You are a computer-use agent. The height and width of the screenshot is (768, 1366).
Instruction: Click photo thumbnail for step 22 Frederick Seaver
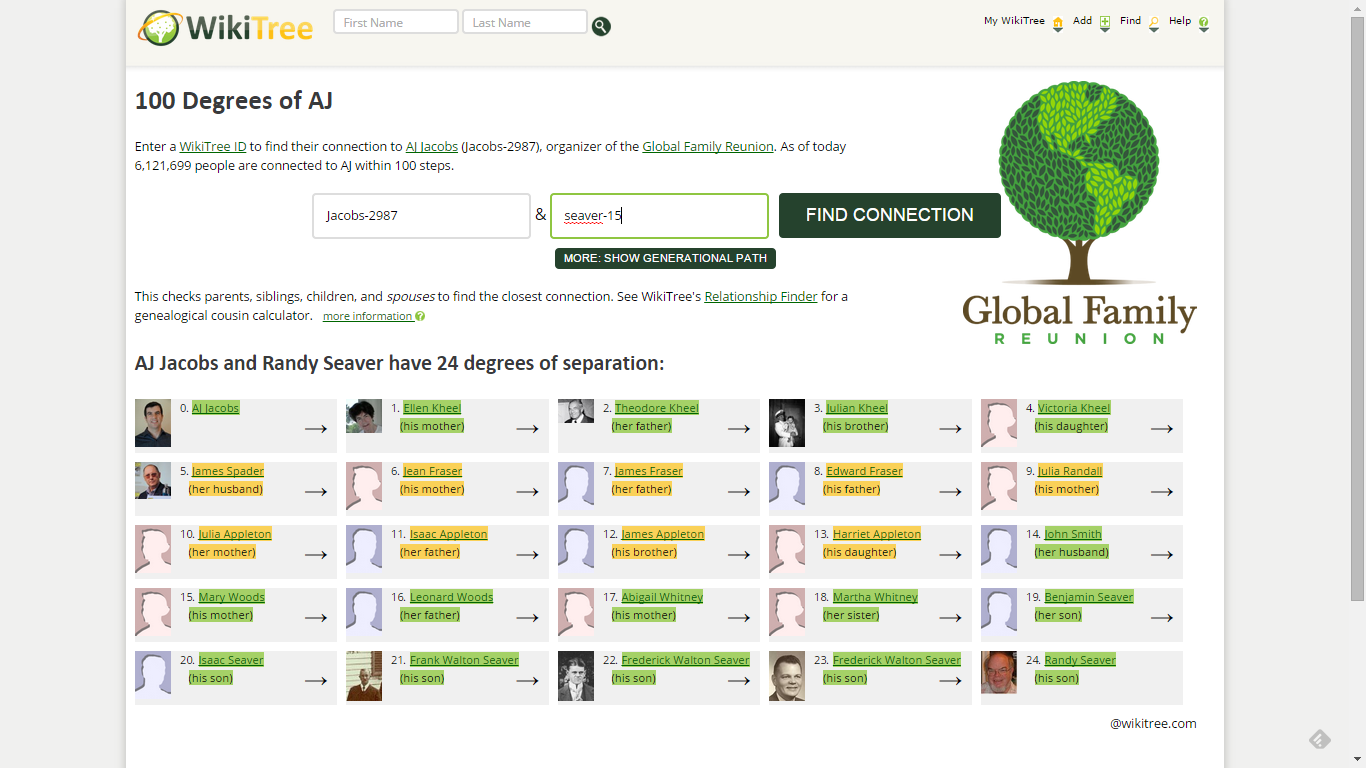576,676
